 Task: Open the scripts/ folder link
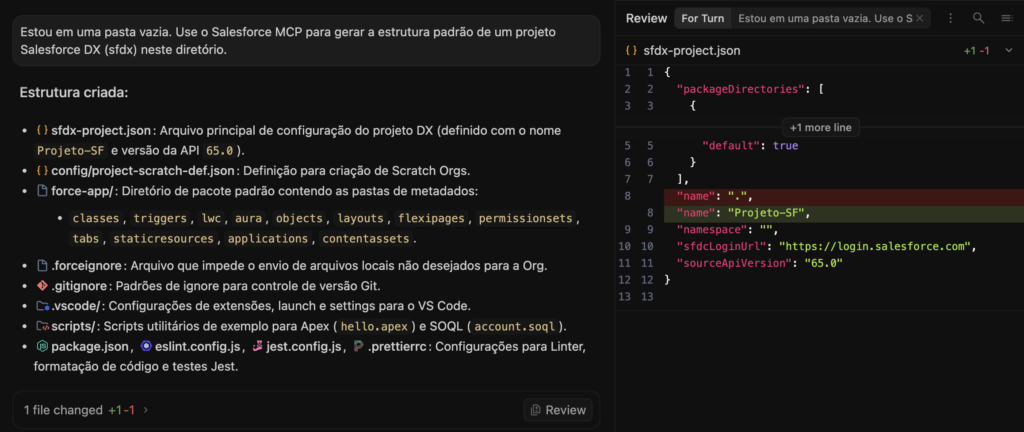click(x=74, y=326)
